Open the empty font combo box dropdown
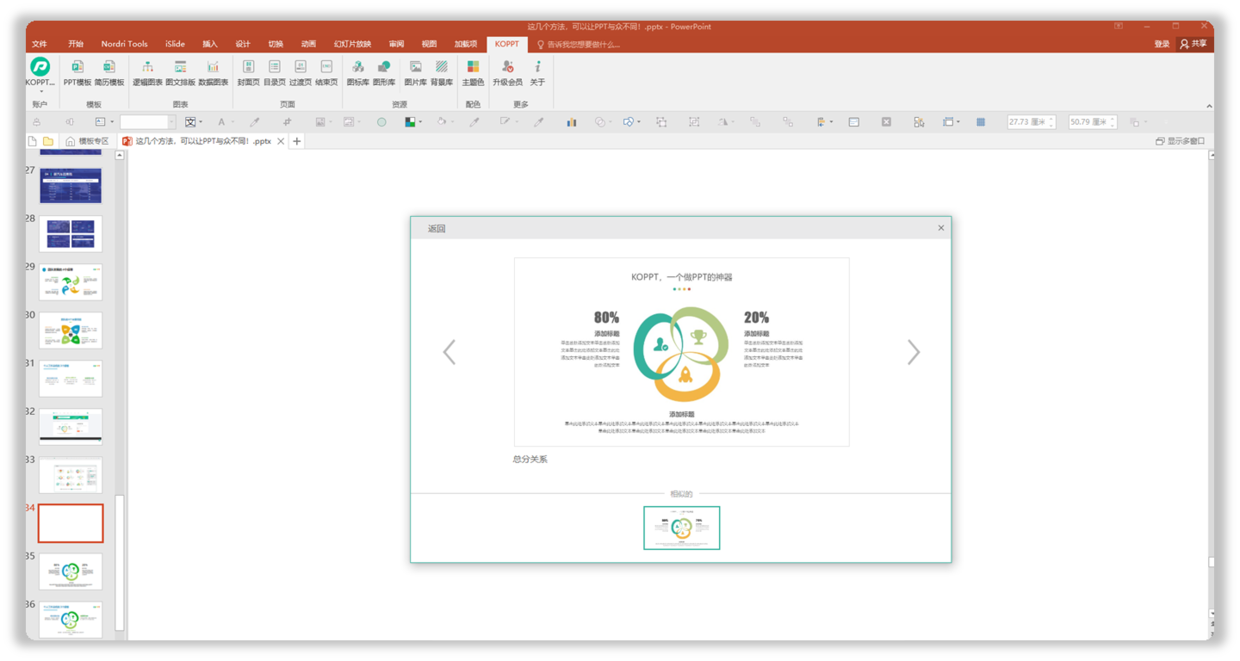The width and height of the screenshot is (1240, 661). coord(171,122)
